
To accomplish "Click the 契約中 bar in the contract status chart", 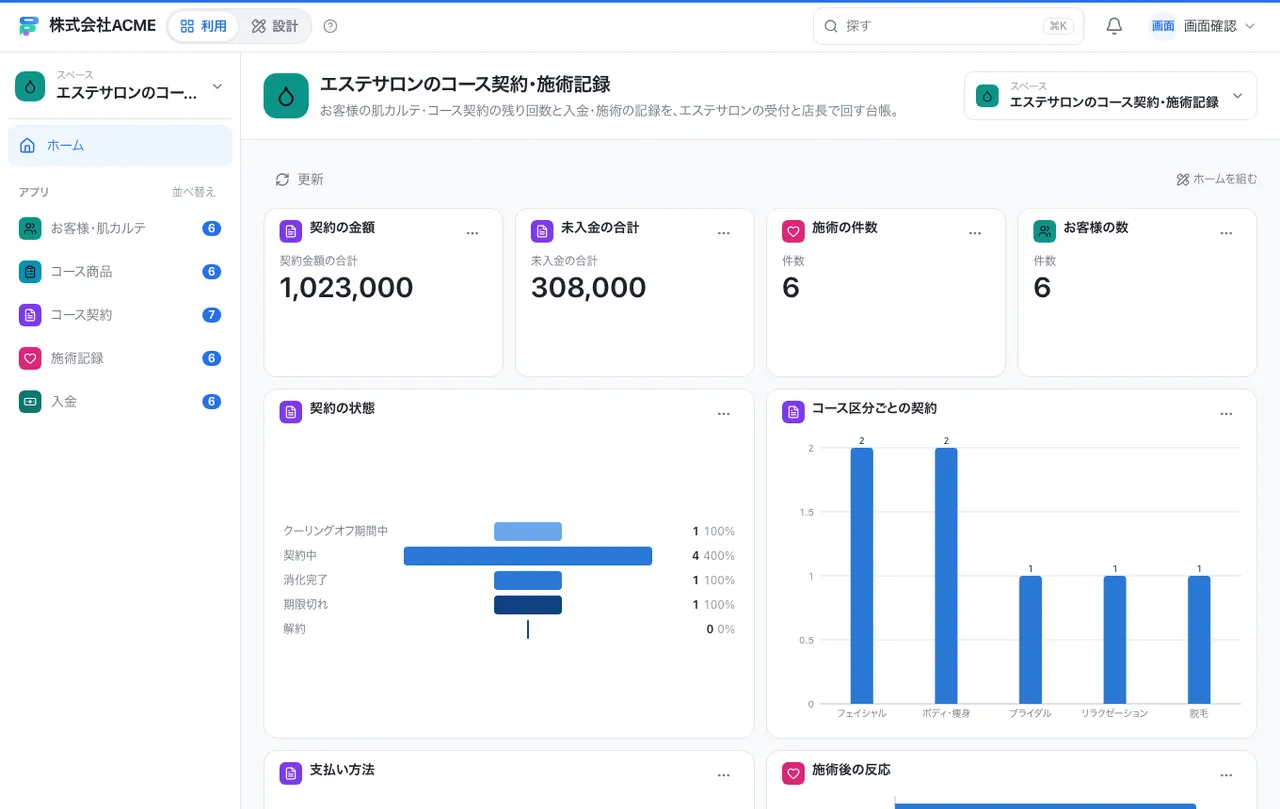I will point(528,556).
